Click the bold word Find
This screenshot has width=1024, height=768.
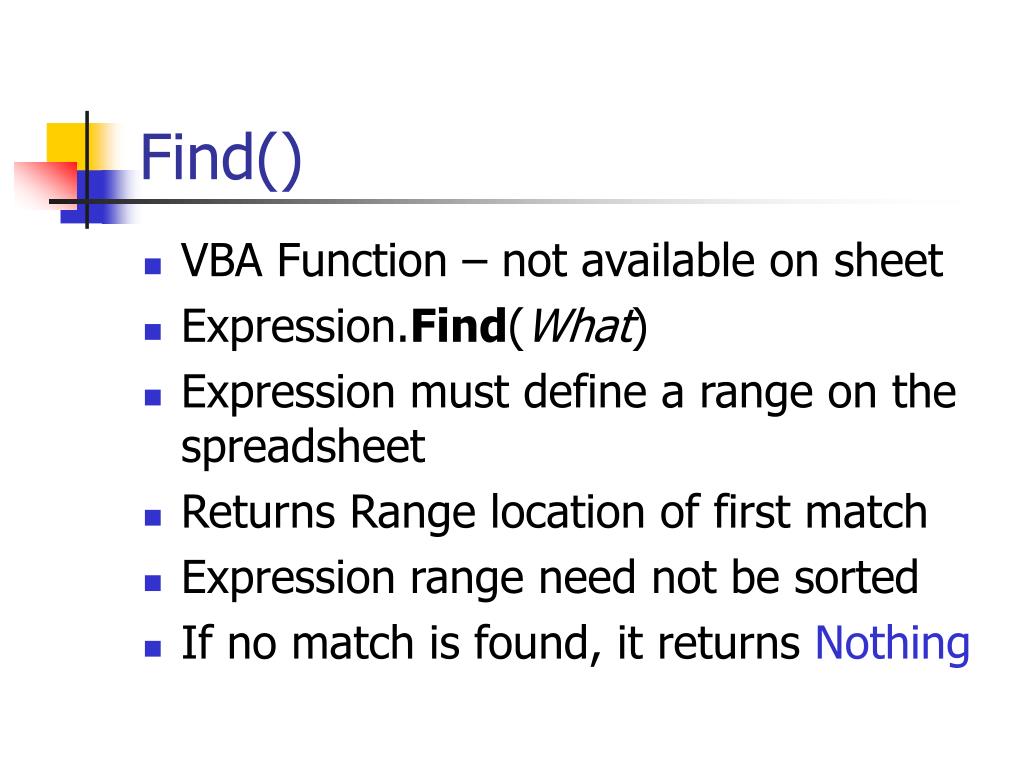[x=458, y=326]
